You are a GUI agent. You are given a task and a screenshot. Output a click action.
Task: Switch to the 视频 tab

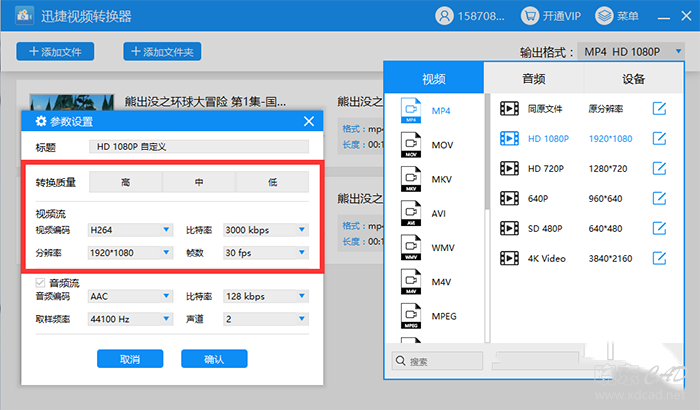coord(434,79)
